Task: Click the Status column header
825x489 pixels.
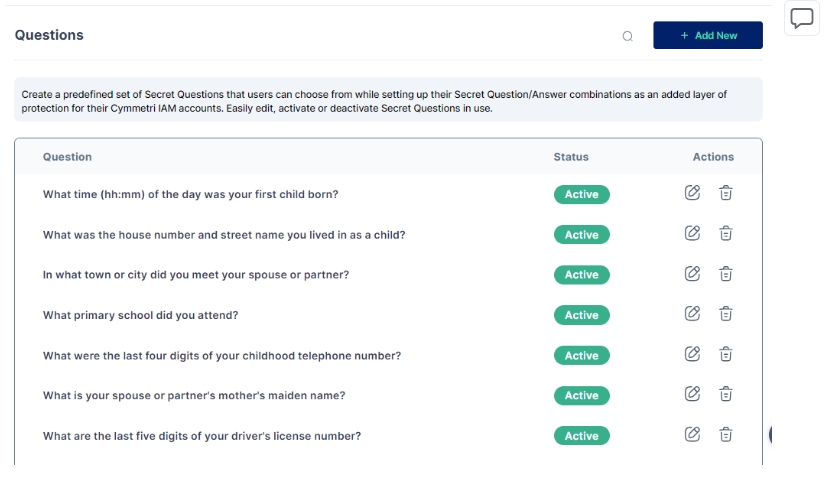Action: pos(571,157)
